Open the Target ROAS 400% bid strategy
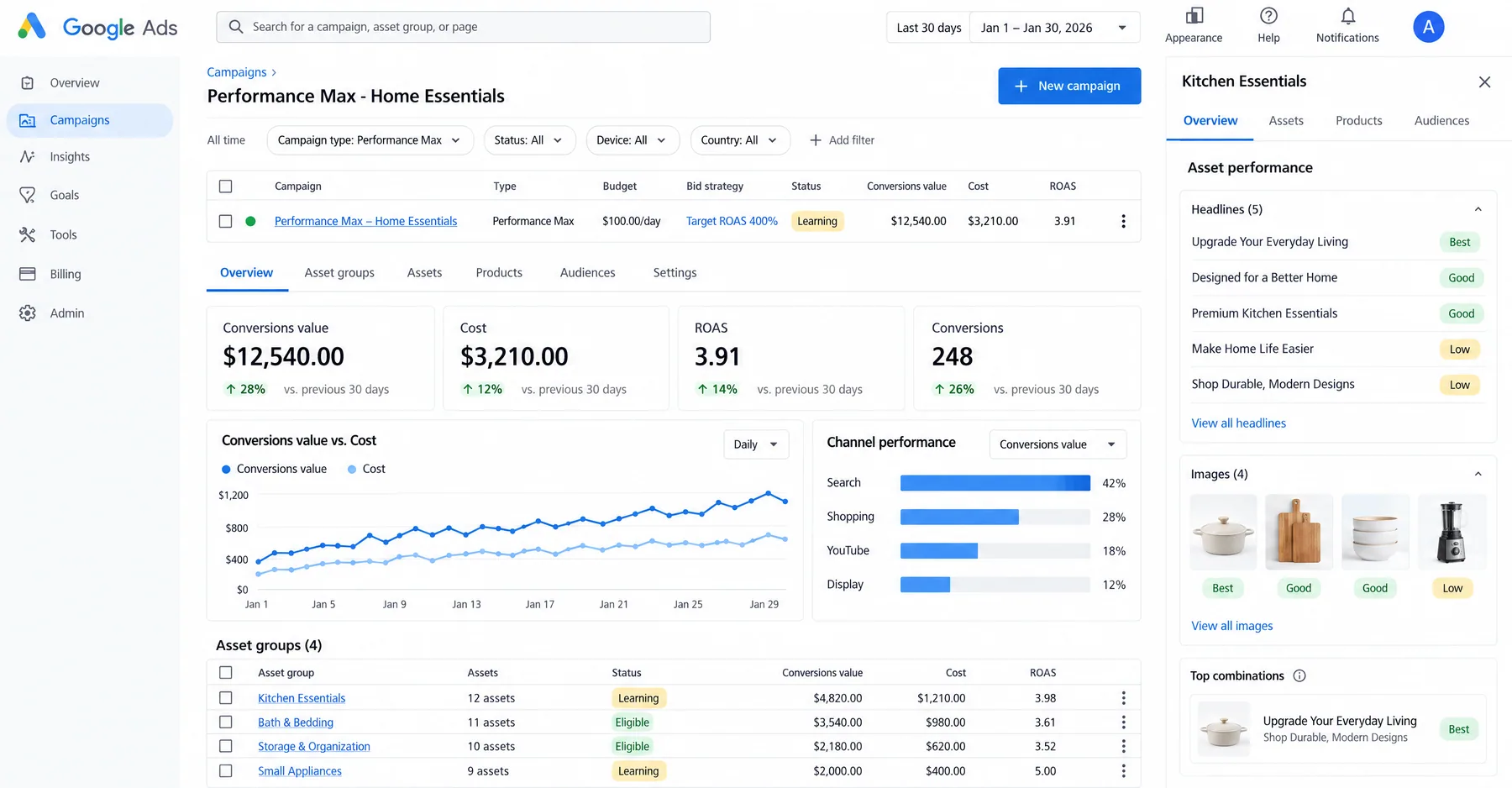The image size is (1512, 788). point(732,222)
